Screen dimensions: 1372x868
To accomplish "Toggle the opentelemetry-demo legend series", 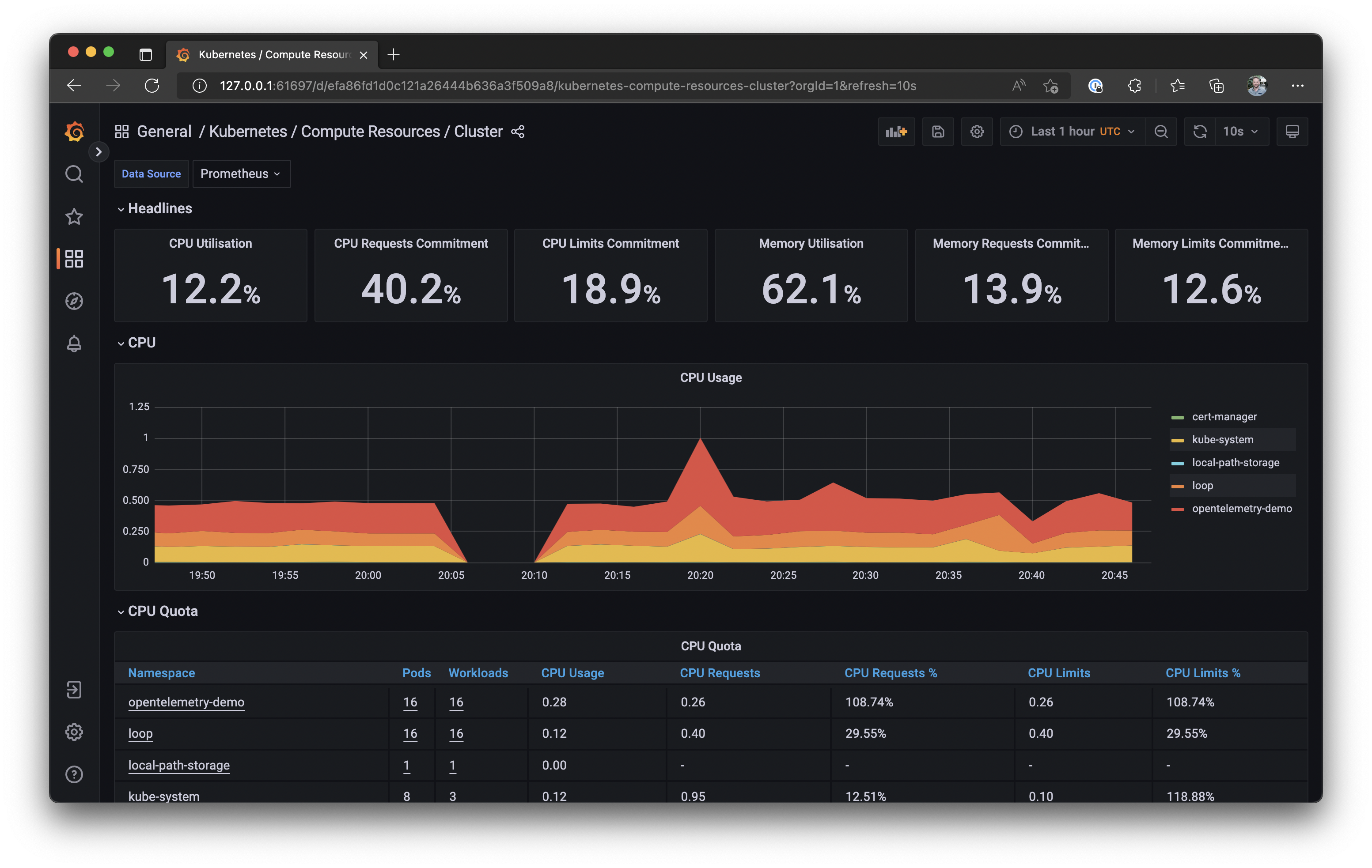I will click(x=1242, y=509).
